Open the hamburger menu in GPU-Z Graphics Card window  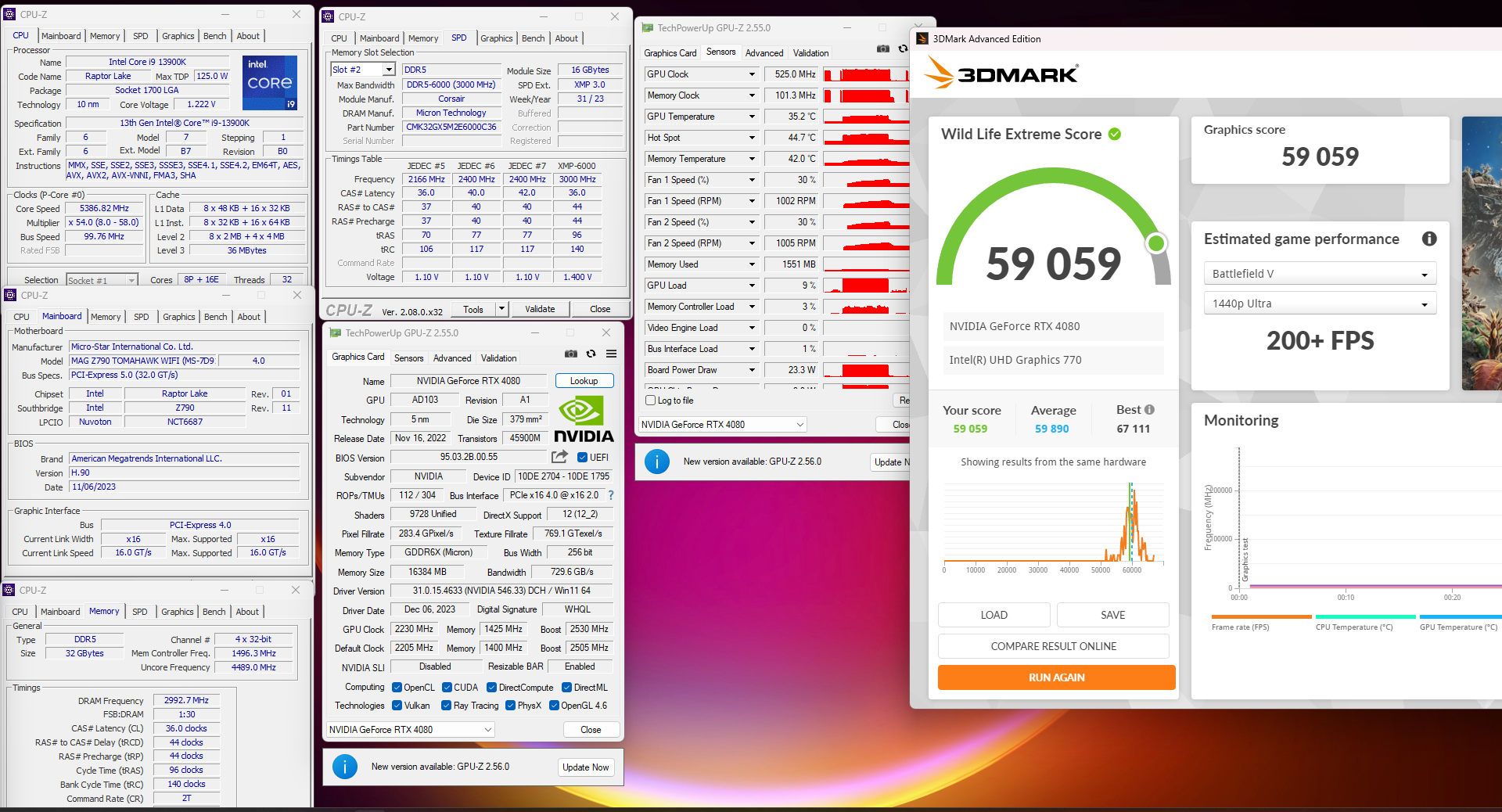coord(611,354)
